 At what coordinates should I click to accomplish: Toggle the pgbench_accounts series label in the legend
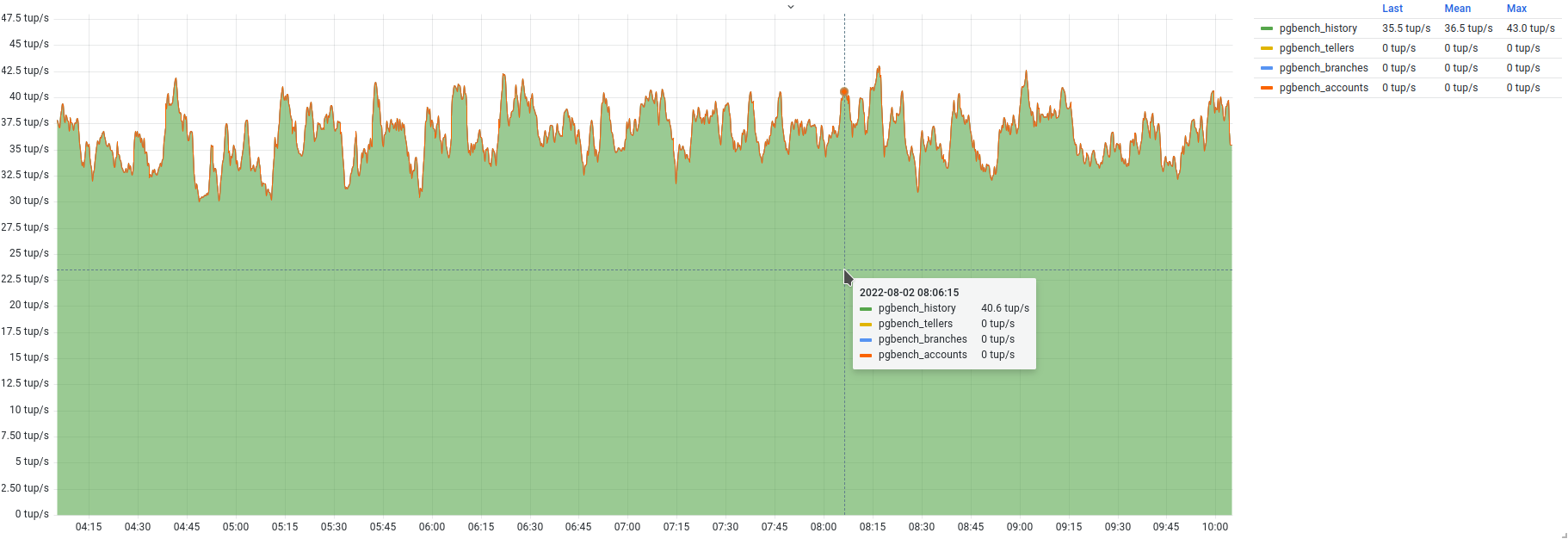point(1324,88)
